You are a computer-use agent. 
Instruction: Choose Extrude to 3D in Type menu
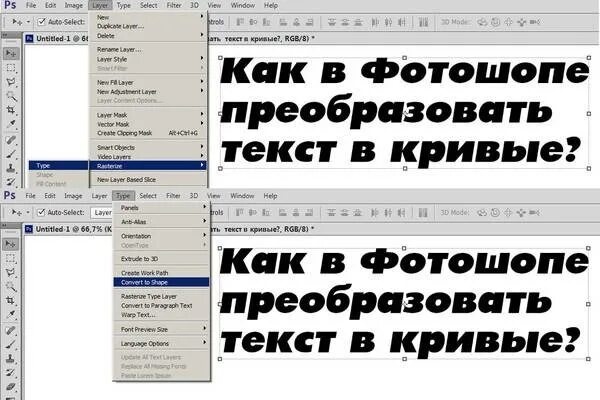point(161,259)
